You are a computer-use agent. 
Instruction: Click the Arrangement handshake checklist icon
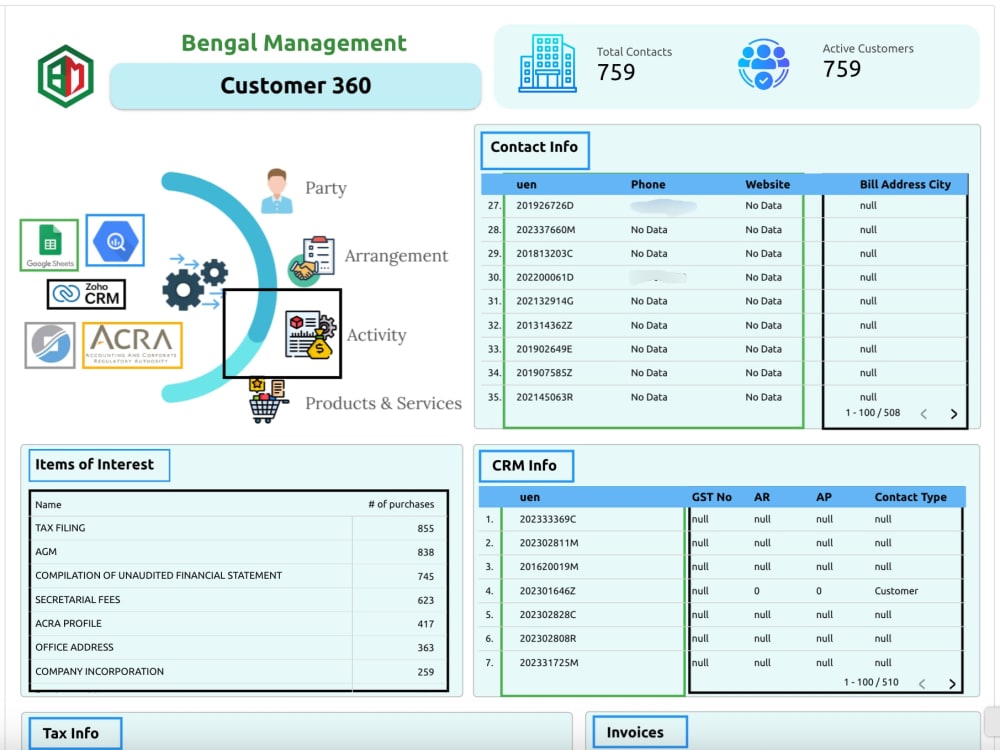(311, 261)
